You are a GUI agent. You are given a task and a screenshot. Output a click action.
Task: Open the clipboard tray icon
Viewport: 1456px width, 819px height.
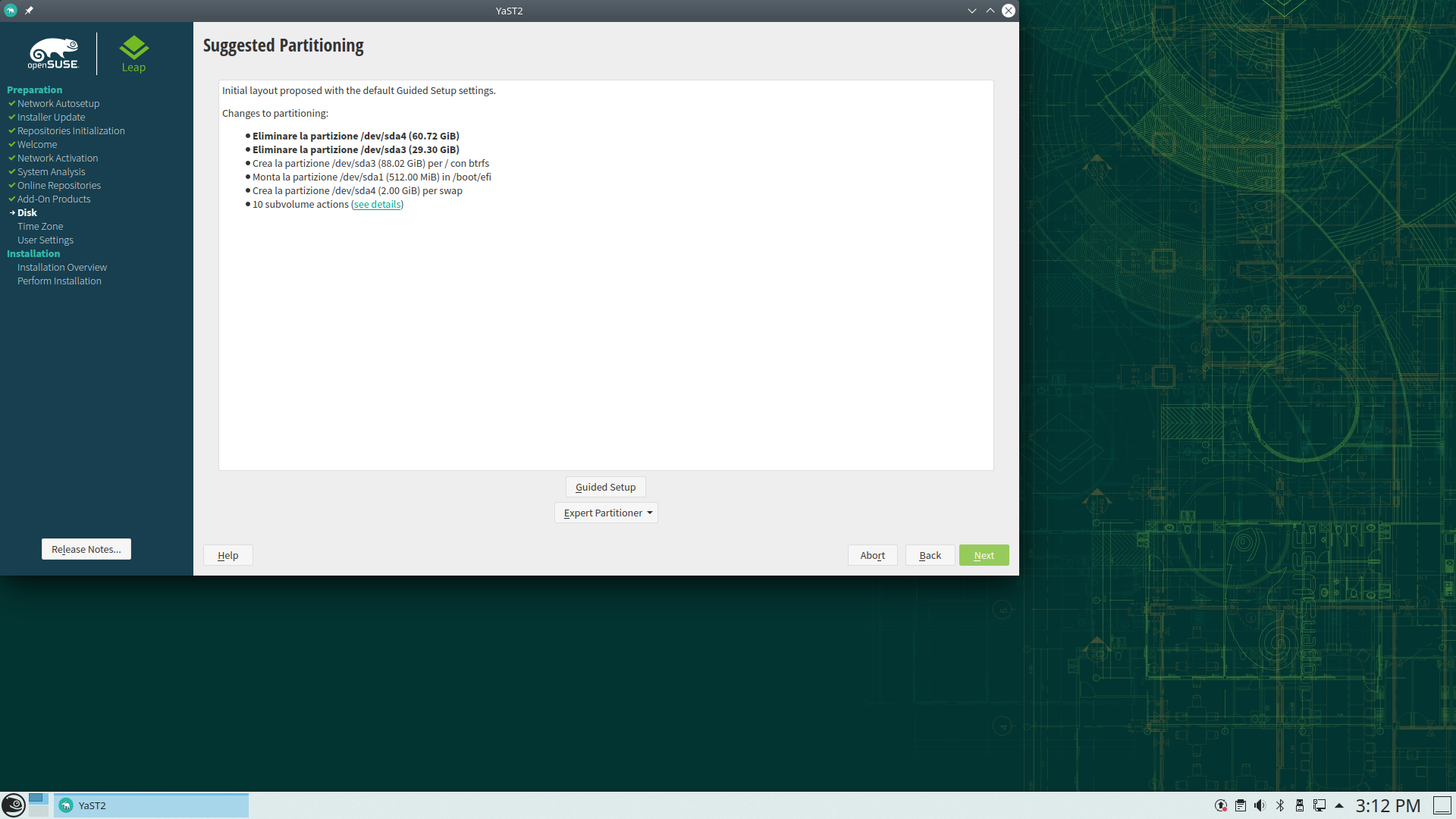coord(1241,805)
